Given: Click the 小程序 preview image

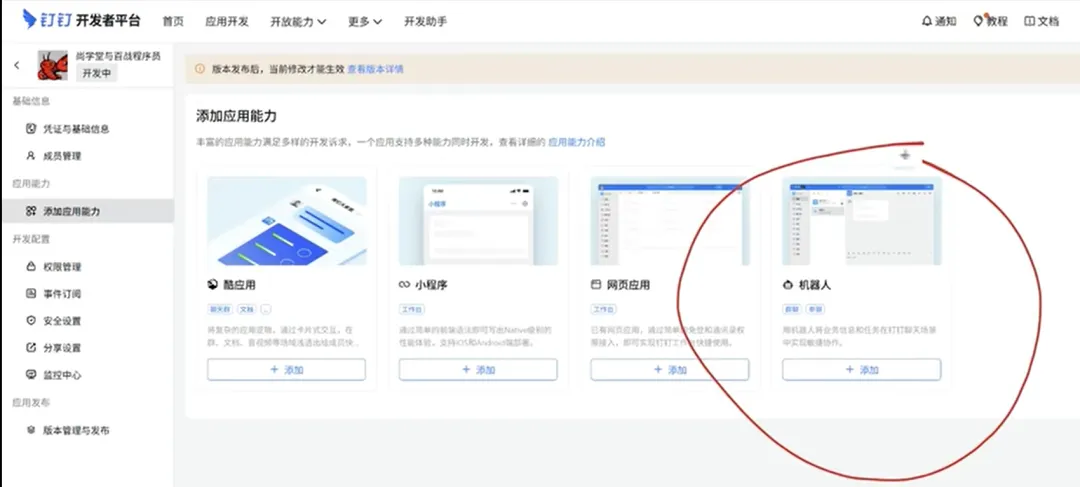Looking at the screenshot, I should pos(478,221).
